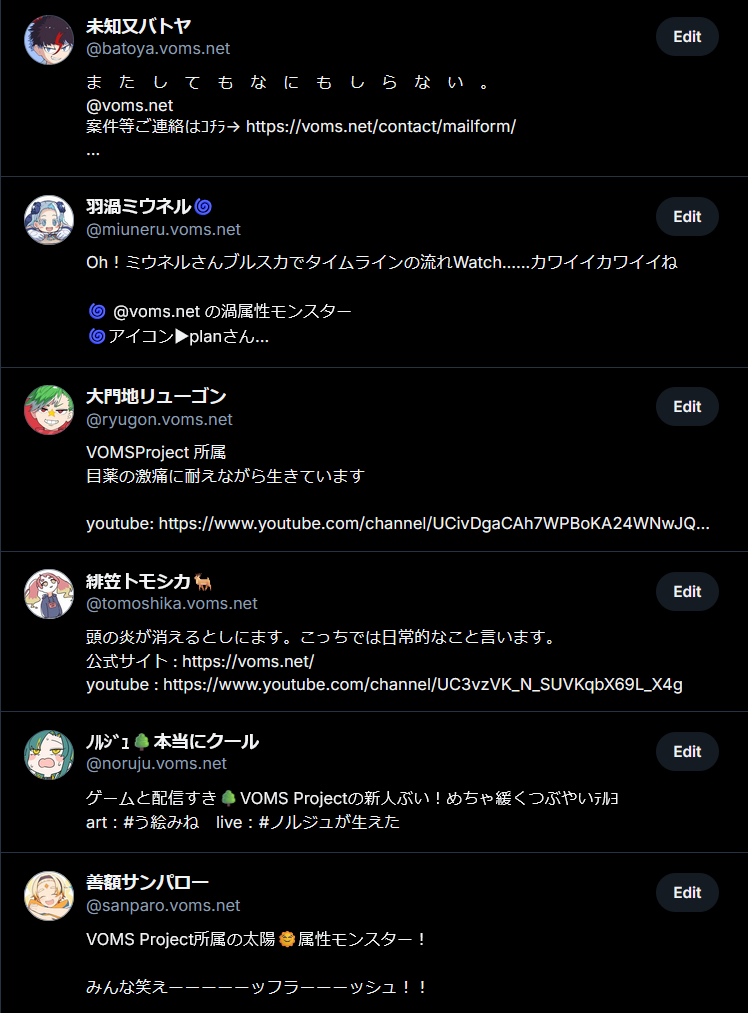Screen dimensions: 748x1013
Task: Open the miuneru profile avatar
Action: (x=49, y=220)
